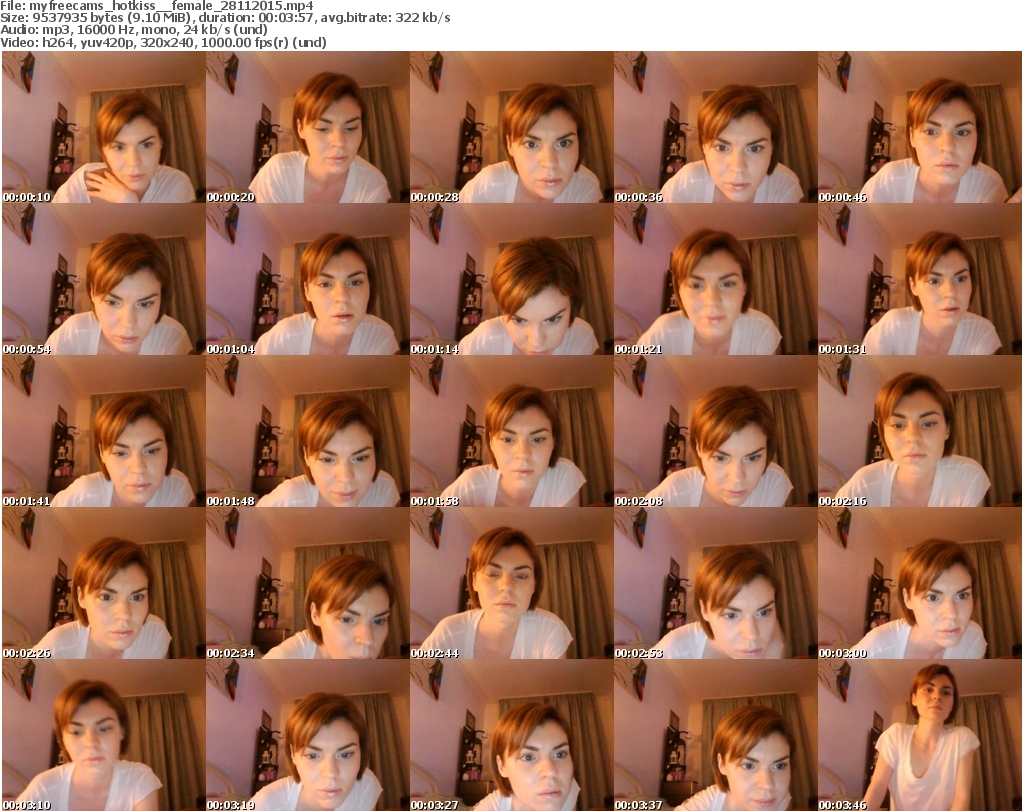Select the Video h264 info line
Image resolution: width=1024 pixels, height=811 pixels.
tap(163, 42)
